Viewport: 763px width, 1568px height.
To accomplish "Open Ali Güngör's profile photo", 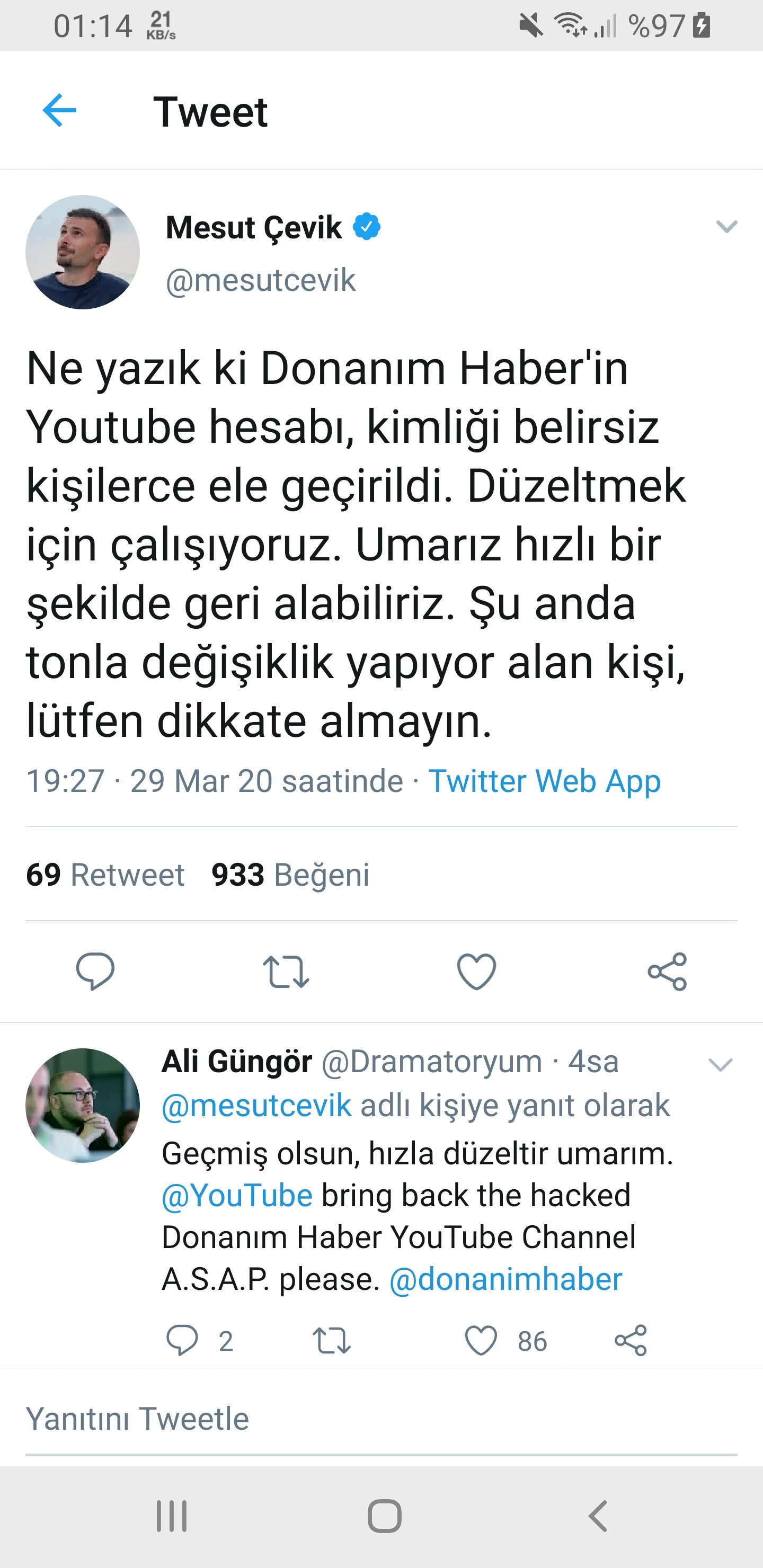I will point(83,1105).
